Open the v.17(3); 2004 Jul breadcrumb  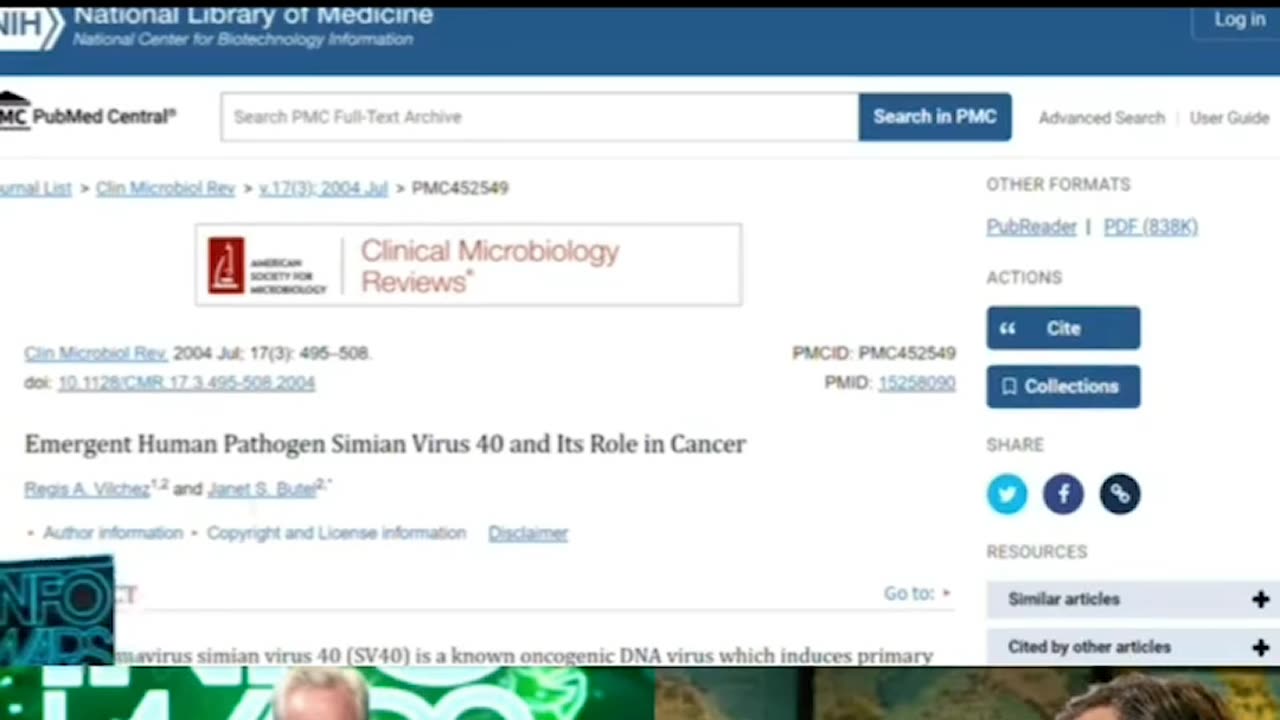point(323,188)
